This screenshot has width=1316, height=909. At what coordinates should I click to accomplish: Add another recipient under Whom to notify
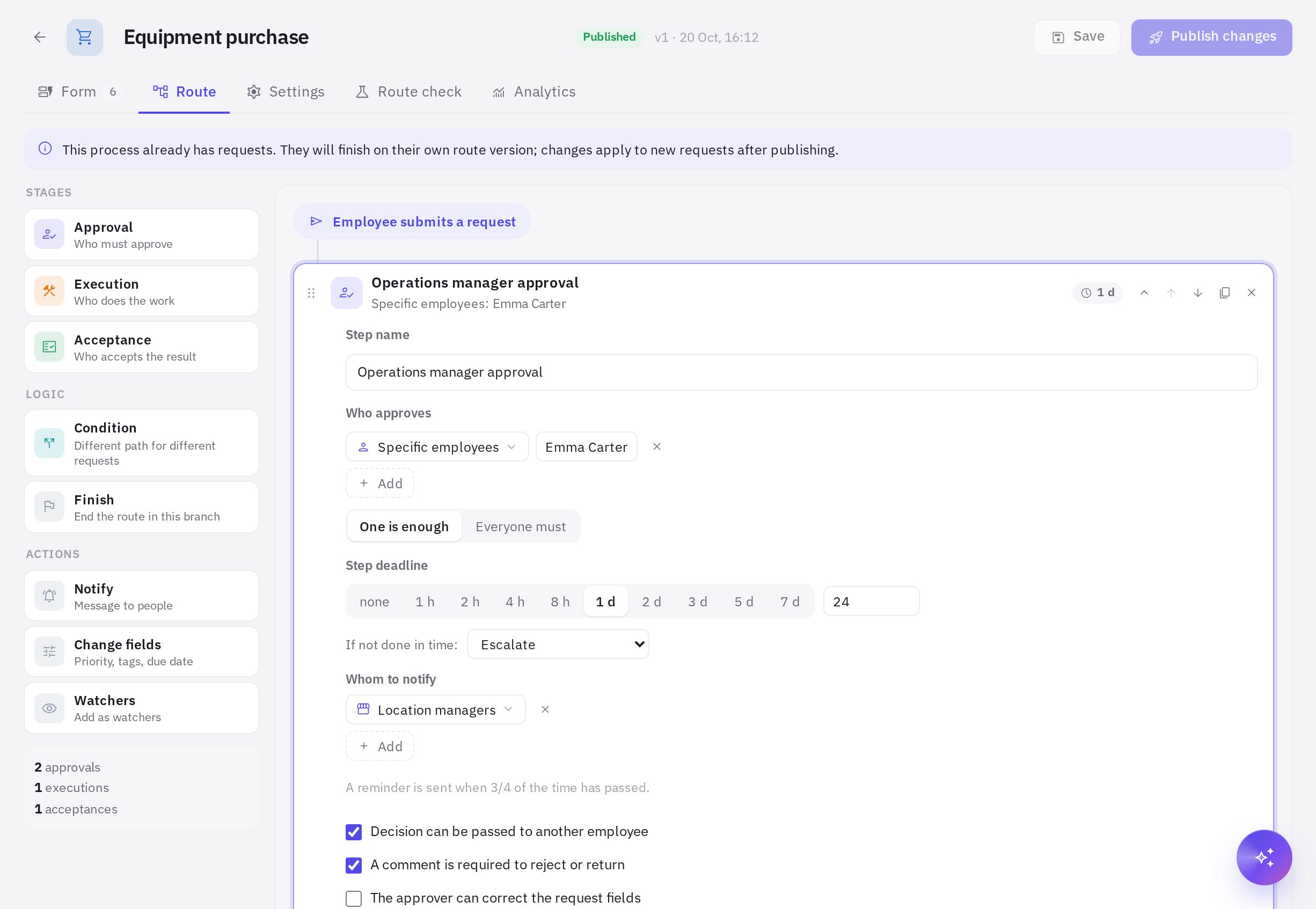pyautogui.click(x=380, y=746)
